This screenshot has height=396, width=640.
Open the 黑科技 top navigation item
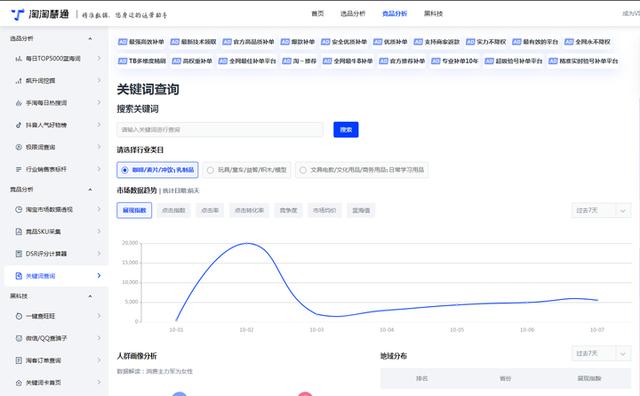[x=433, y=13]
